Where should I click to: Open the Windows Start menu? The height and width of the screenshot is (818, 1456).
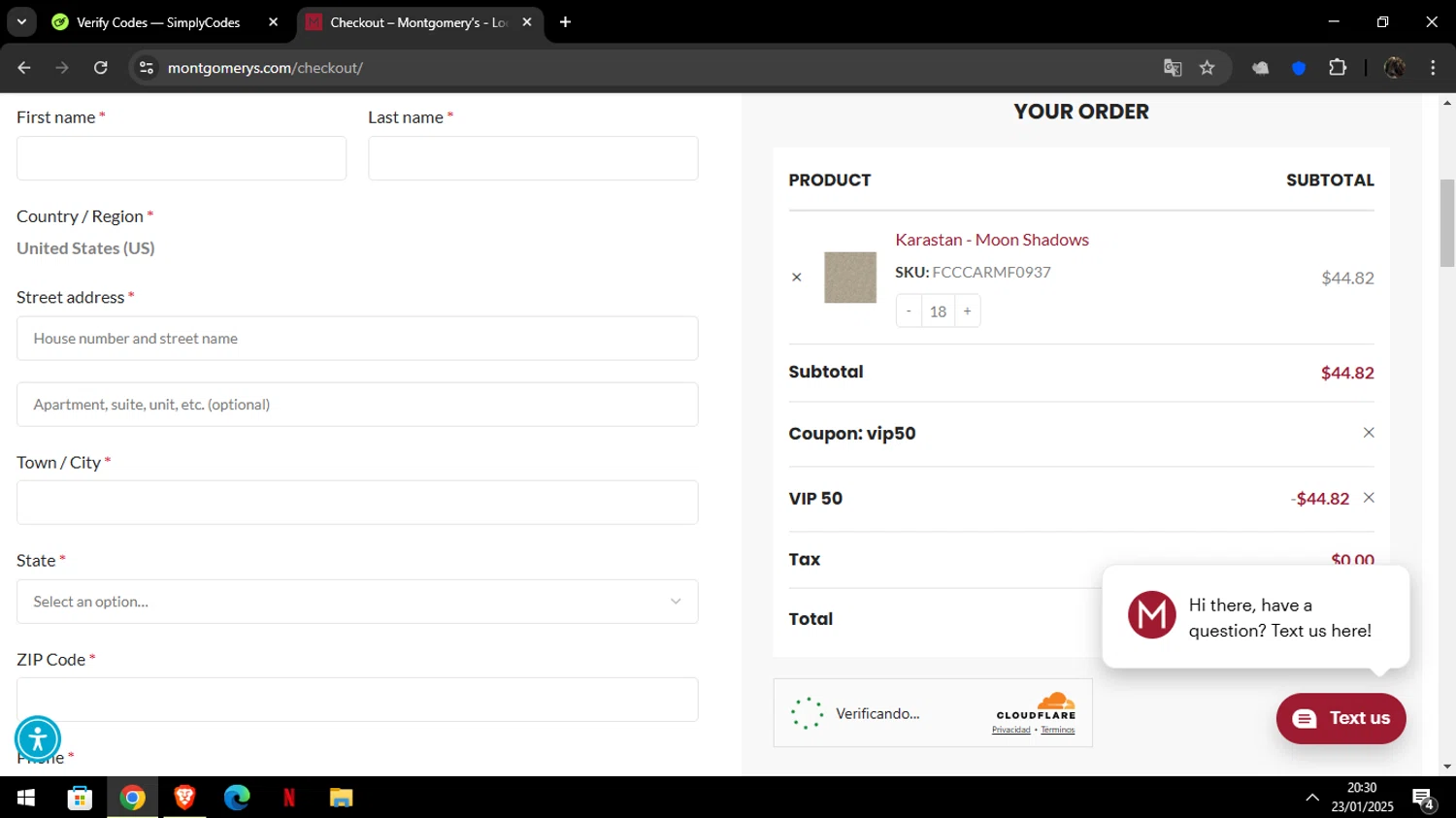[x=26, y=798]
